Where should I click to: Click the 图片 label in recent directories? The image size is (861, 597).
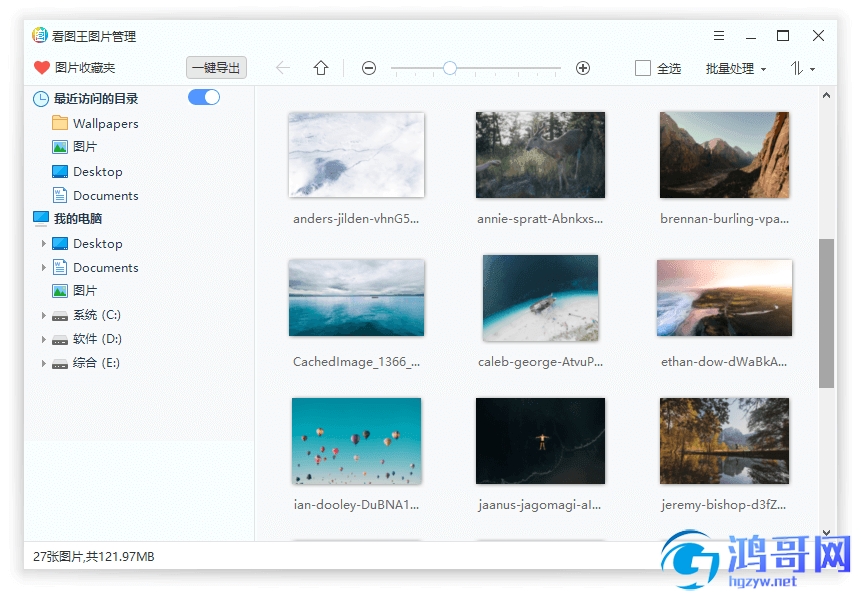85,147
